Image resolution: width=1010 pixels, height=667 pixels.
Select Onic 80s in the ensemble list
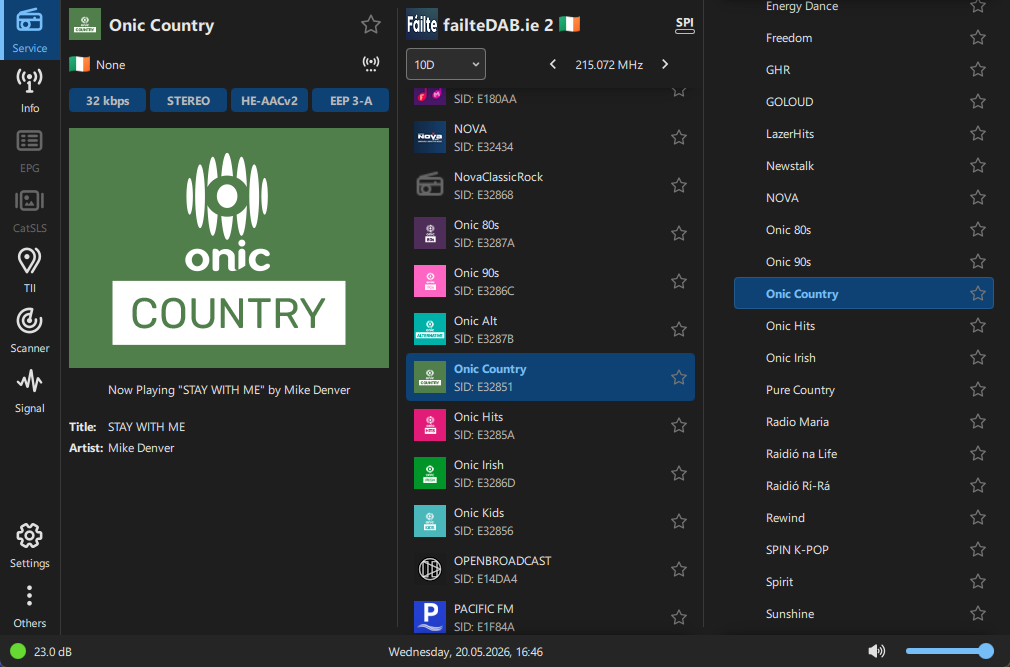click(x=550, y=233)
